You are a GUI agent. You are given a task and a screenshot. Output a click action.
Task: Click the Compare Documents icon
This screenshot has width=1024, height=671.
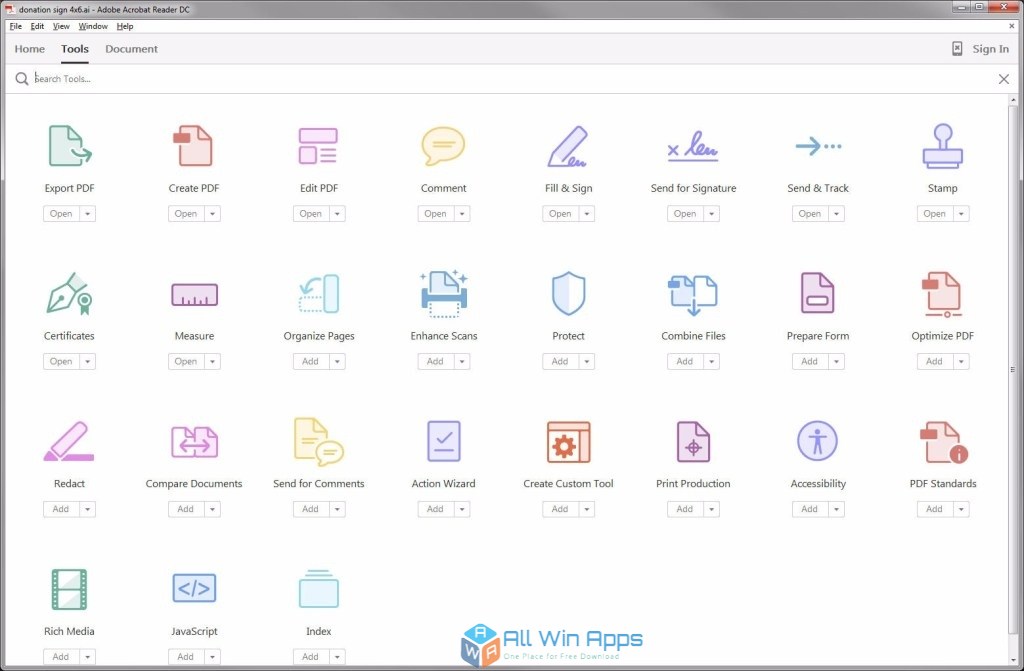coord(194,442)
